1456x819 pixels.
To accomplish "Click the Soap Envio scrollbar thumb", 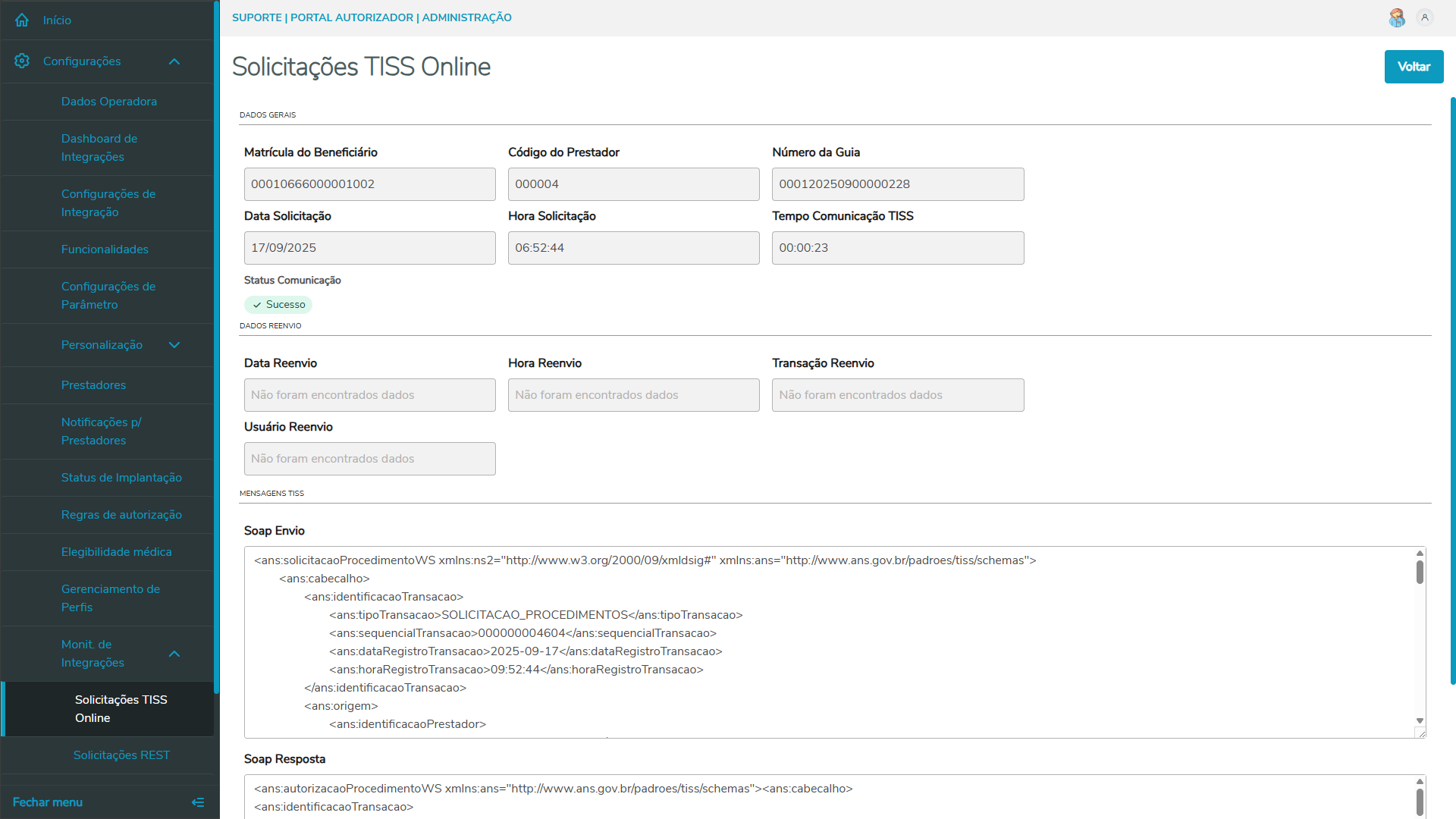I will tap(1420, 572).
